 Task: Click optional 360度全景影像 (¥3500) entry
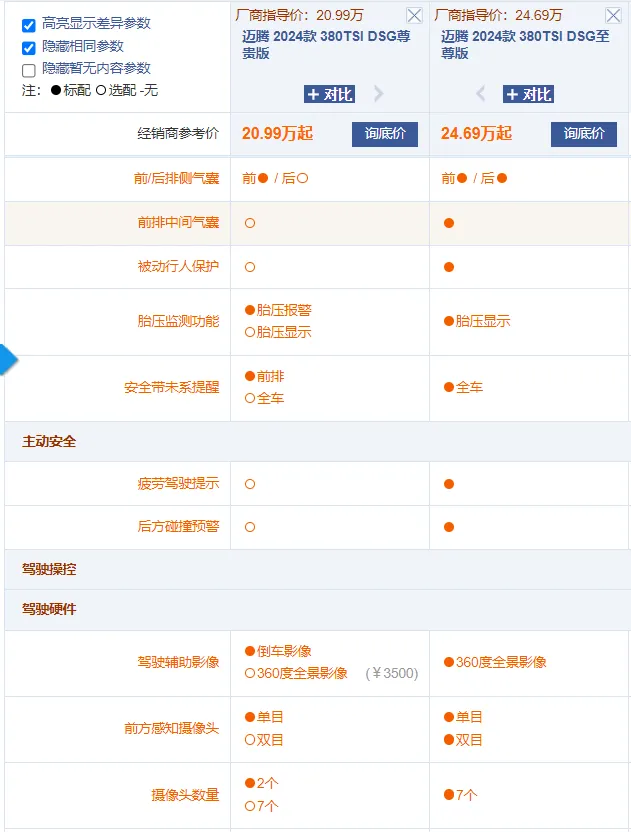(x=331, y=673)
